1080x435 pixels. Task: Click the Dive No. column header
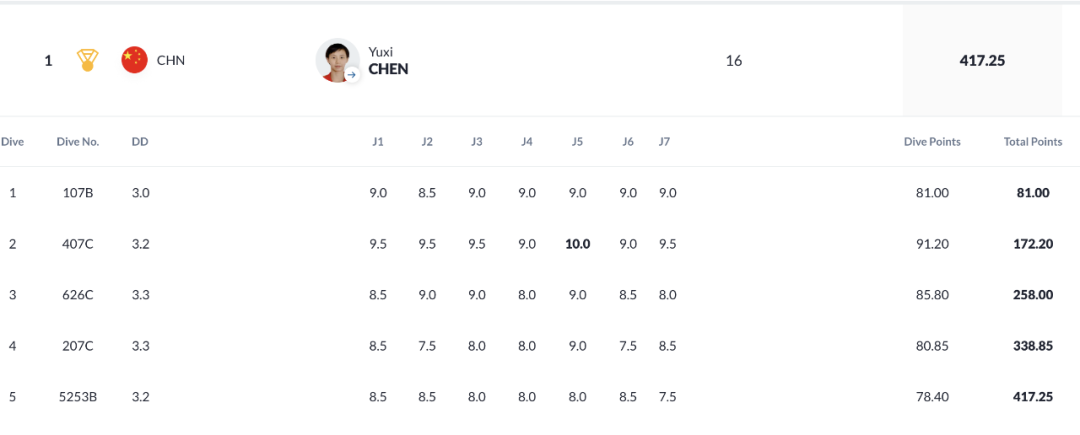pyautogui.click(x=78, y=142)
